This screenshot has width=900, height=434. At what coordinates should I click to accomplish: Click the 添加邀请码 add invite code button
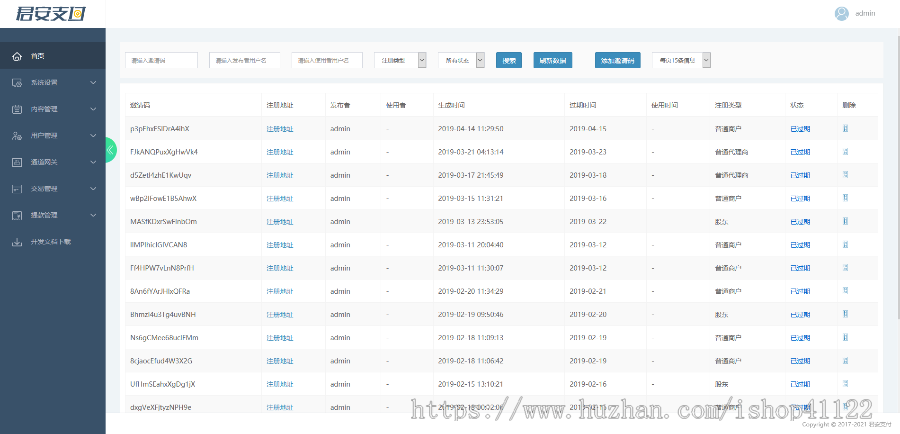click(x=618, y=60)
